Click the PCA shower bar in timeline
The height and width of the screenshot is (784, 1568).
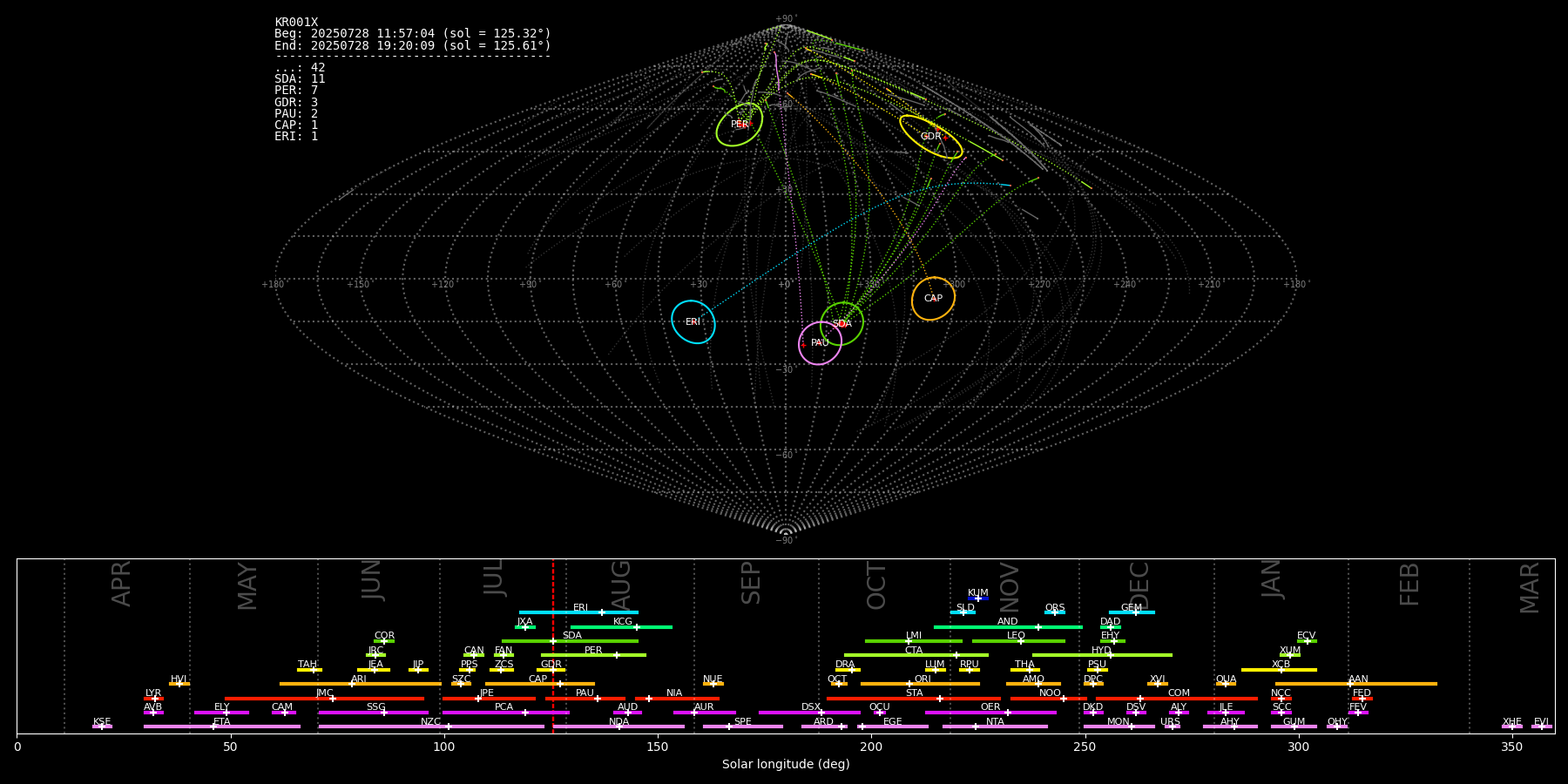pos(505,713)
